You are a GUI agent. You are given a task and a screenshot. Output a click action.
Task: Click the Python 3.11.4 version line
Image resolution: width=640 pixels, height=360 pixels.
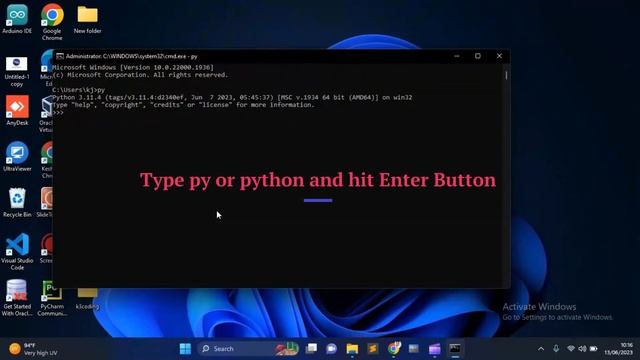click(x=232, y=97)
